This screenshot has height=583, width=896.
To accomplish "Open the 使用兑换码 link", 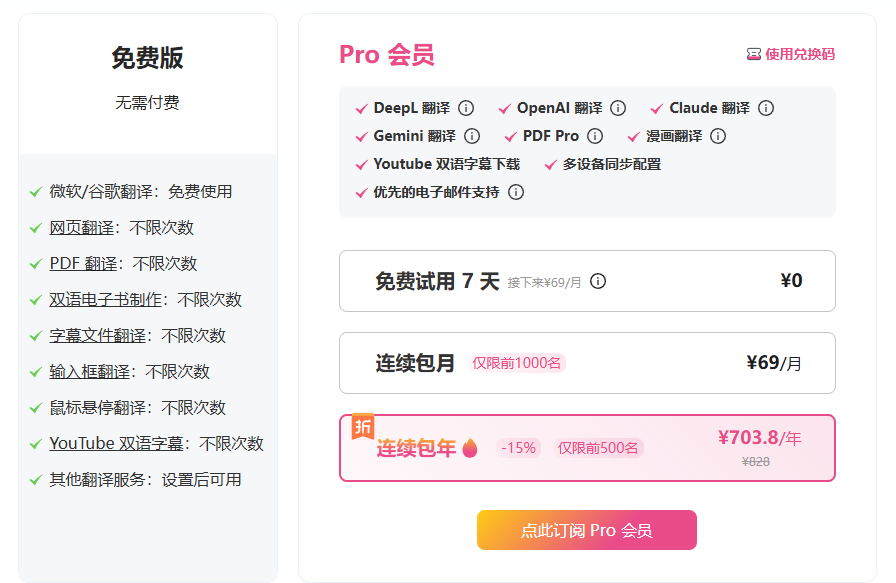I will pos(799,54).
